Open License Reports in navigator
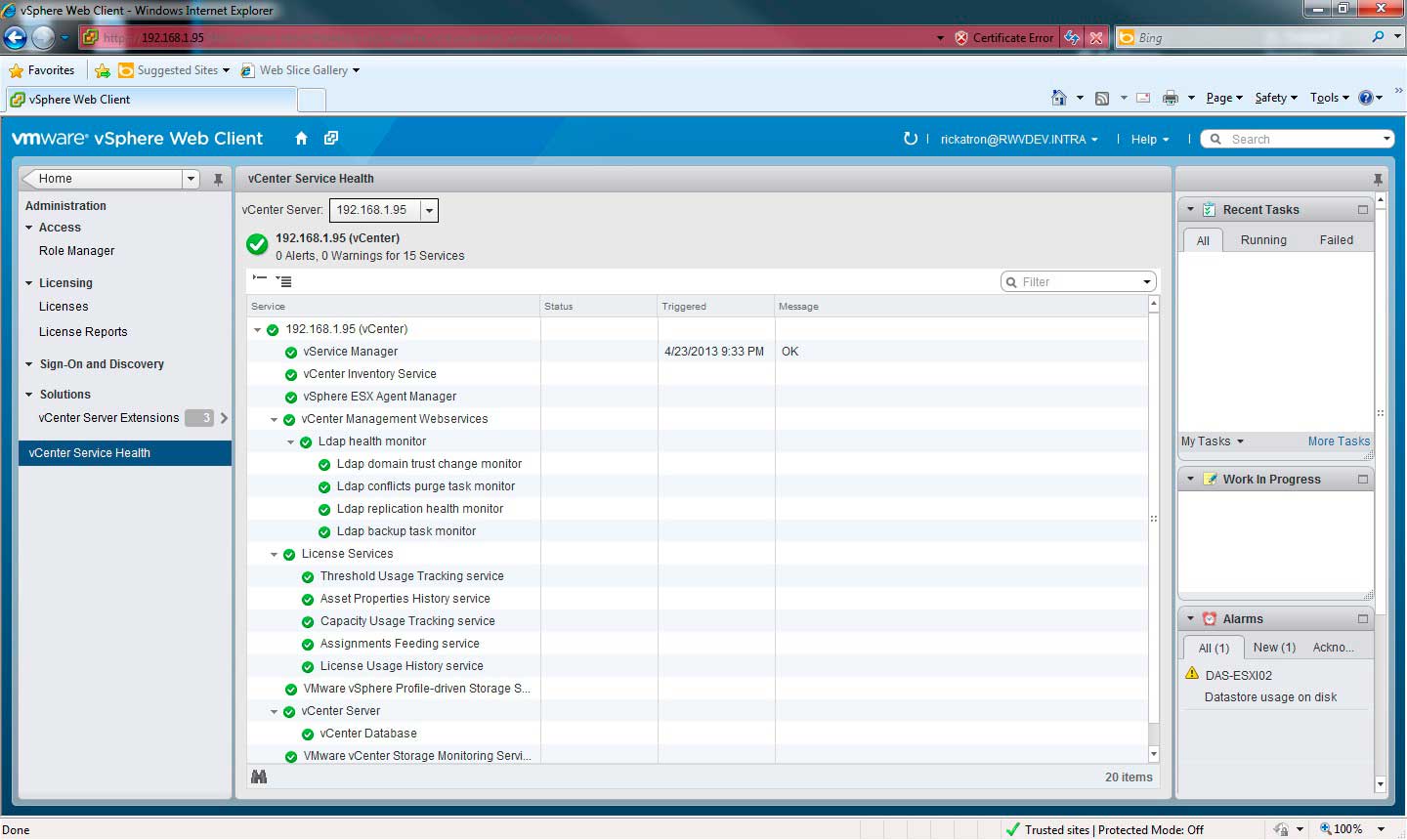The image size is (1407, 840). click(83, 332)
